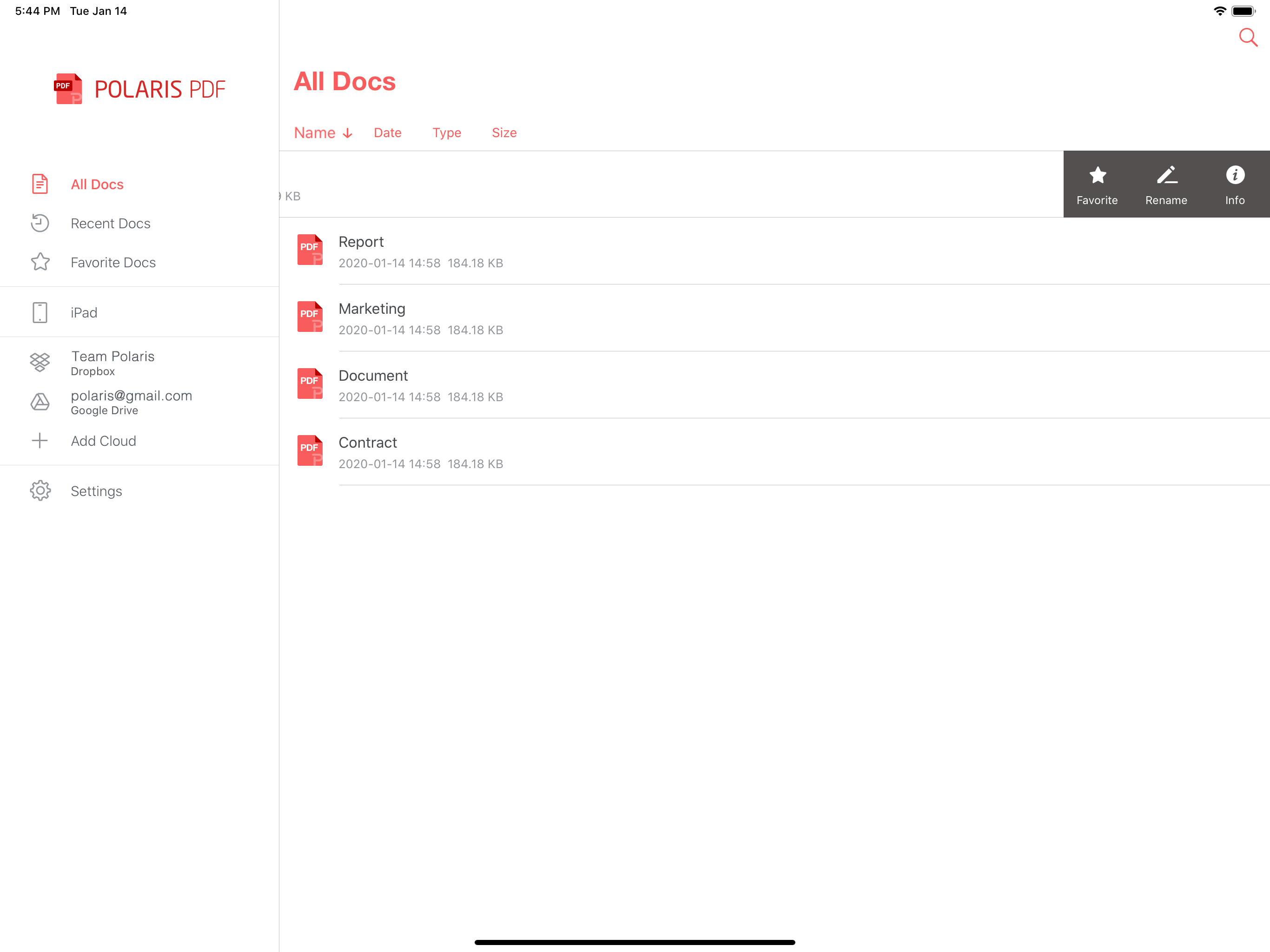Mark swiped file as Favorite
Image resolution: width=1270 pixels, height=952 pixels.
[x=1097, y=185]
